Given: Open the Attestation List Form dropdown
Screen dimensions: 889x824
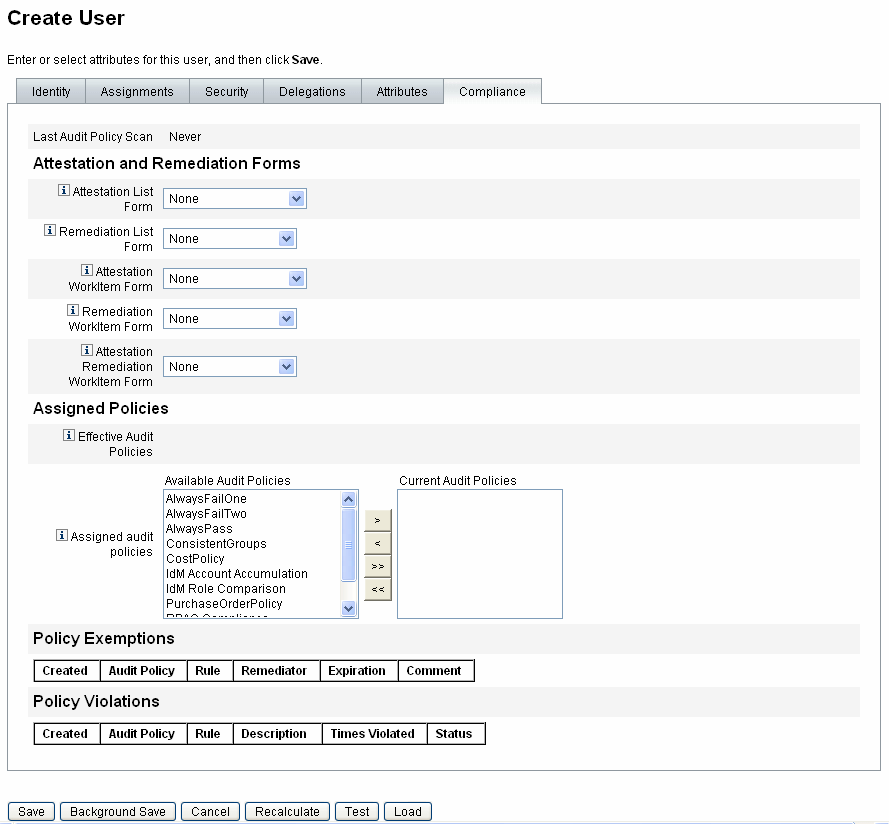Looking at the screenshot, I should (235, 199).
